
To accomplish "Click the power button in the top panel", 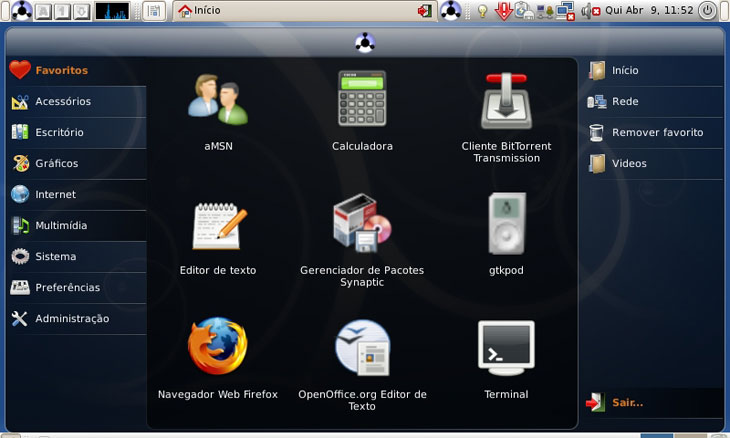I will click(708, 11).
